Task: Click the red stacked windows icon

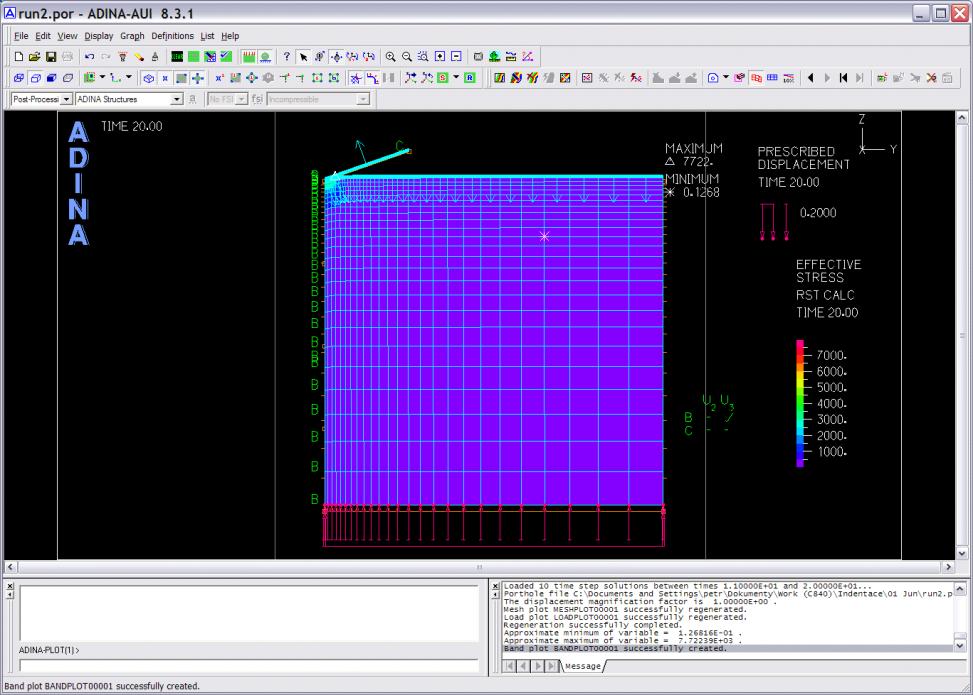Action: 756,78
